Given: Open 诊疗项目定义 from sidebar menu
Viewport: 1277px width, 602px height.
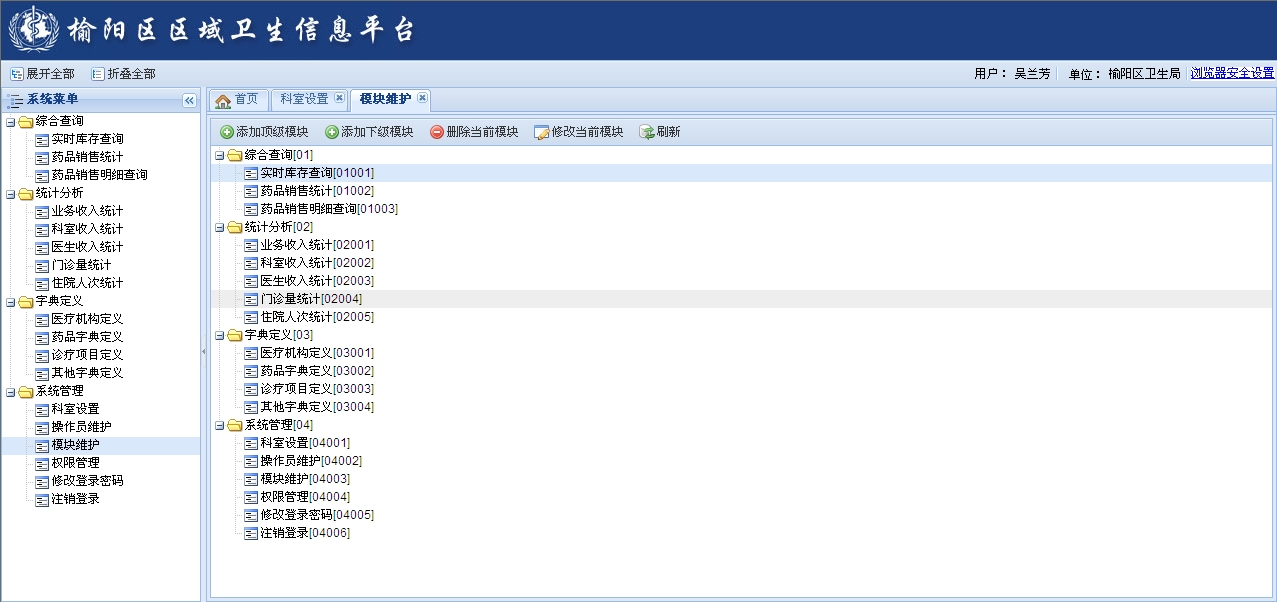Looking at the screenshot, I should 87,355.
